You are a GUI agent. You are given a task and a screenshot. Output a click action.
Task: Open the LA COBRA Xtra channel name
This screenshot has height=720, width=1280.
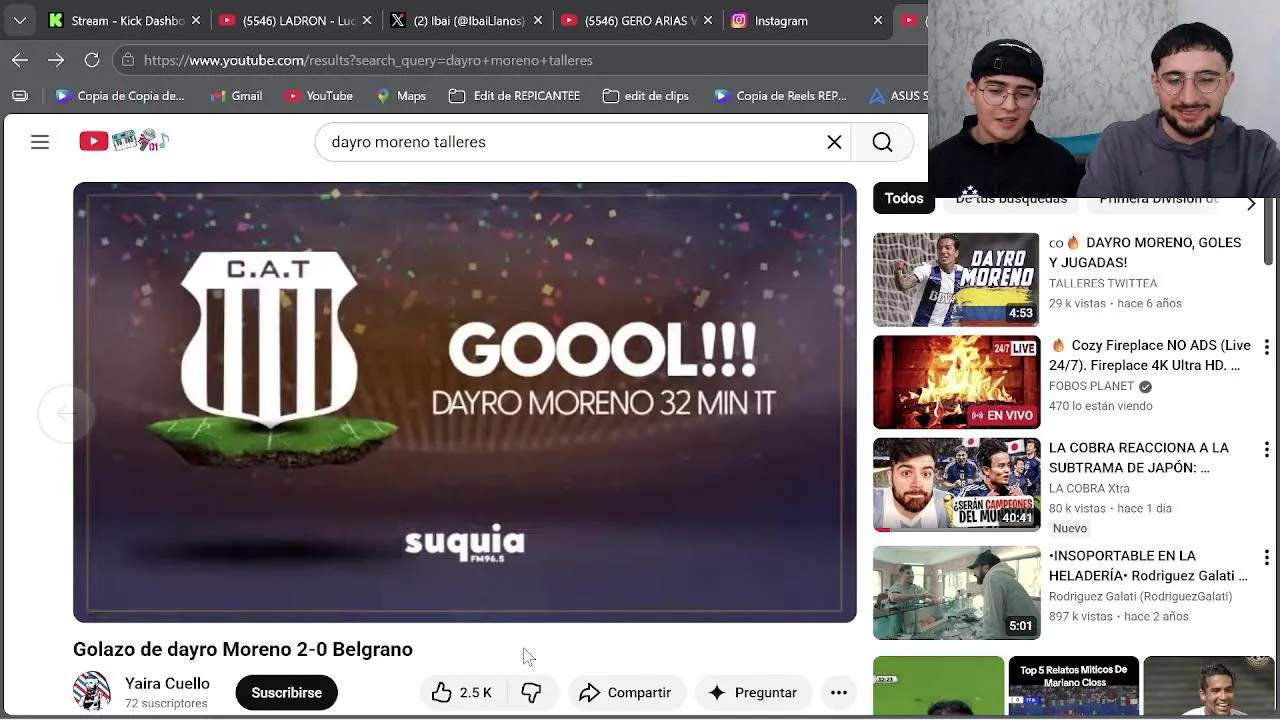point(1089,488)
